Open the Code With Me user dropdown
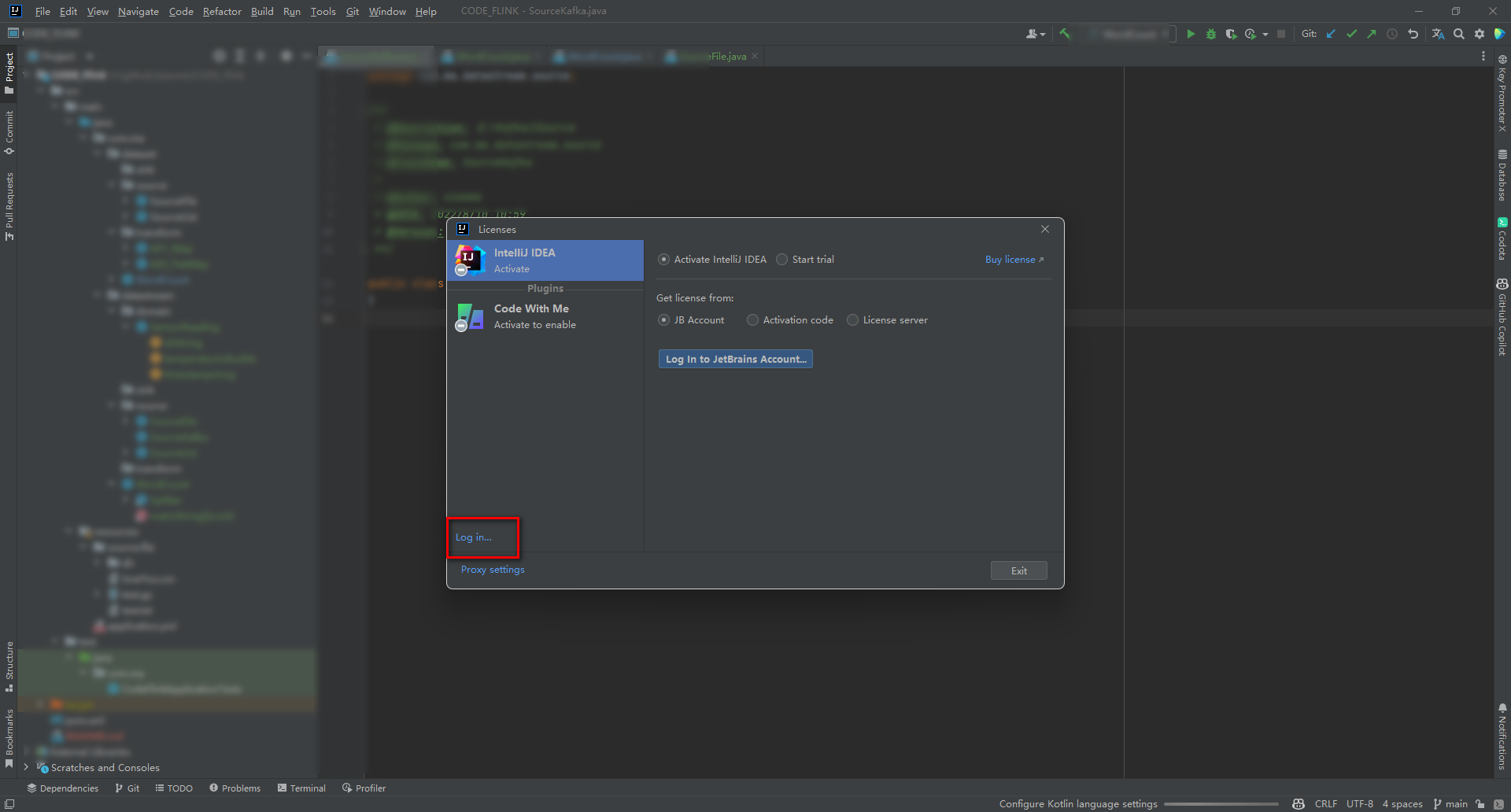The height and width of the screenshot is (812, 1511). [x=1036, y=34]
